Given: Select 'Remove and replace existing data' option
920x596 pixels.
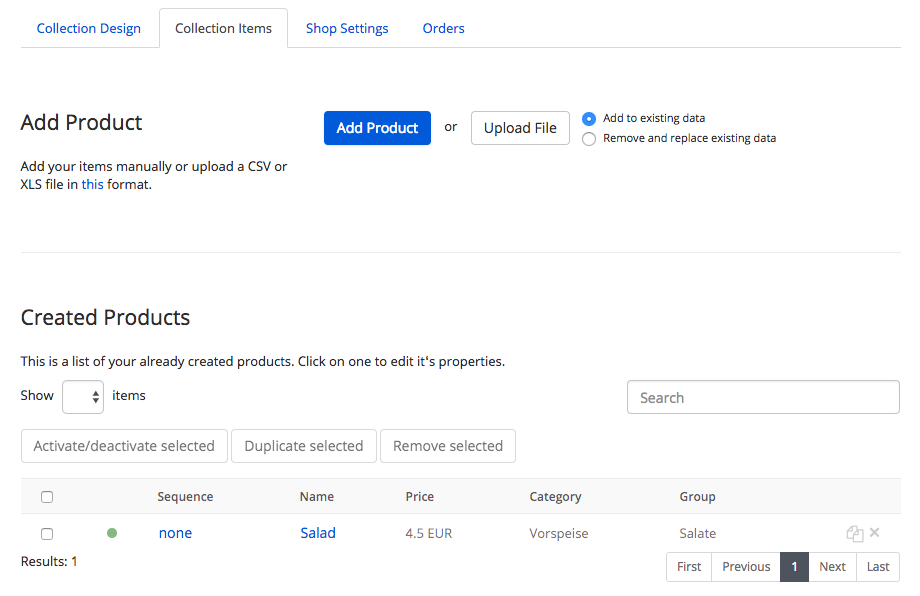Looking at the screenshot, I should 588,139.
